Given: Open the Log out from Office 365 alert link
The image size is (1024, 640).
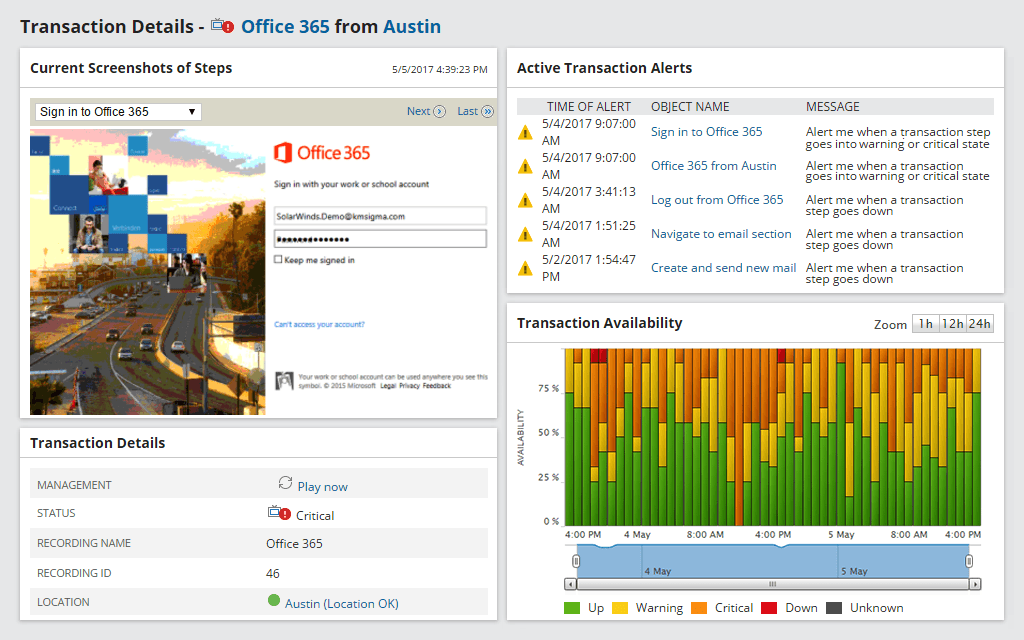Looking at the screenshot, I should 718,199.
